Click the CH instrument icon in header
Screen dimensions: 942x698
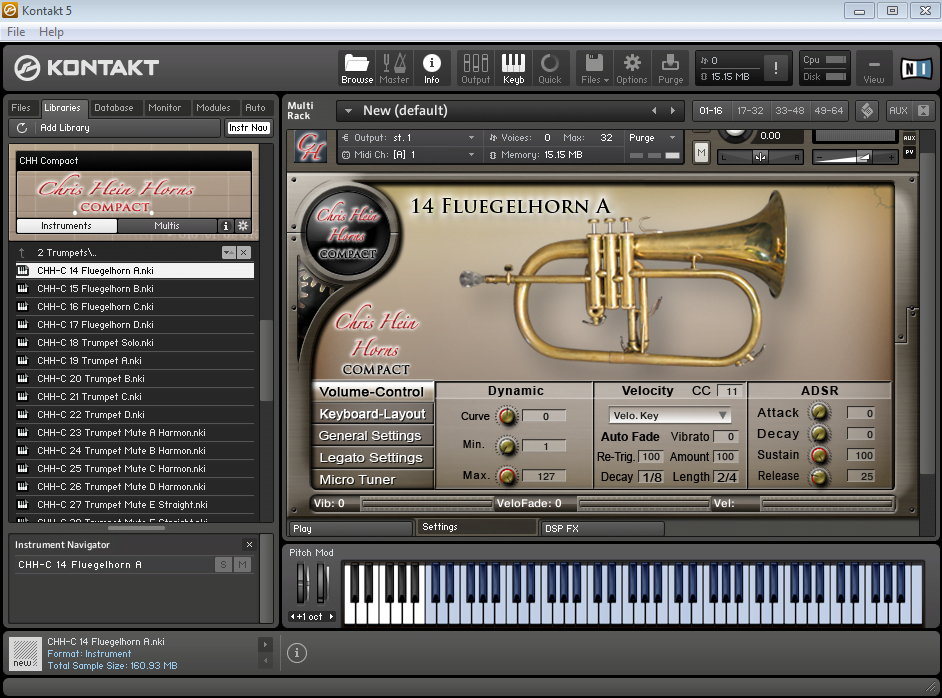coord(310,146)
